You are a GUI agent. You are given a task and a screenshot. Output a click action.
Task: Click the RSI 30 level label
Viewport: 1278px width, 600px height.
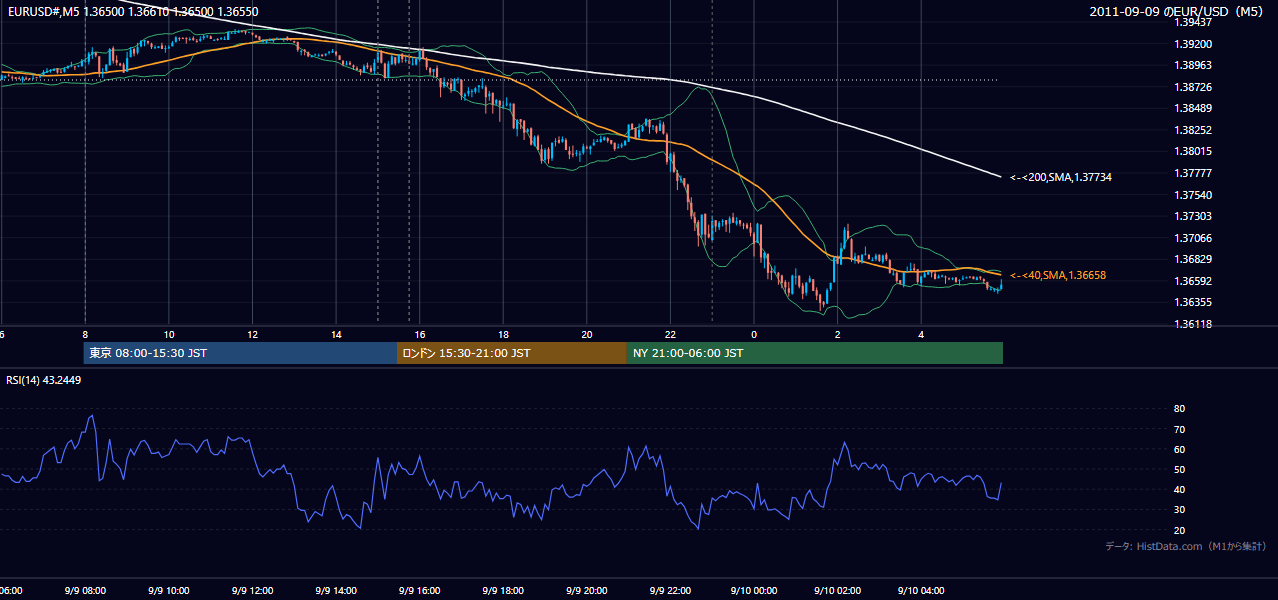pyautogui.click(x=1179, y=510)
